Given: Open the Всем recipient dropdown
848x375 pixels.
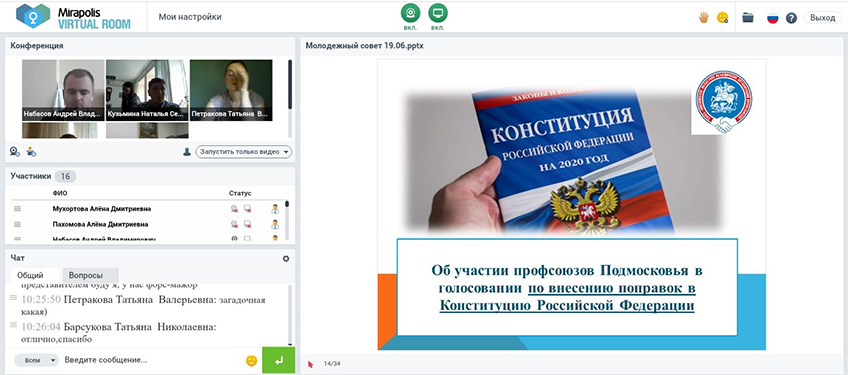Looking at the screenshot, I should 36,360.
